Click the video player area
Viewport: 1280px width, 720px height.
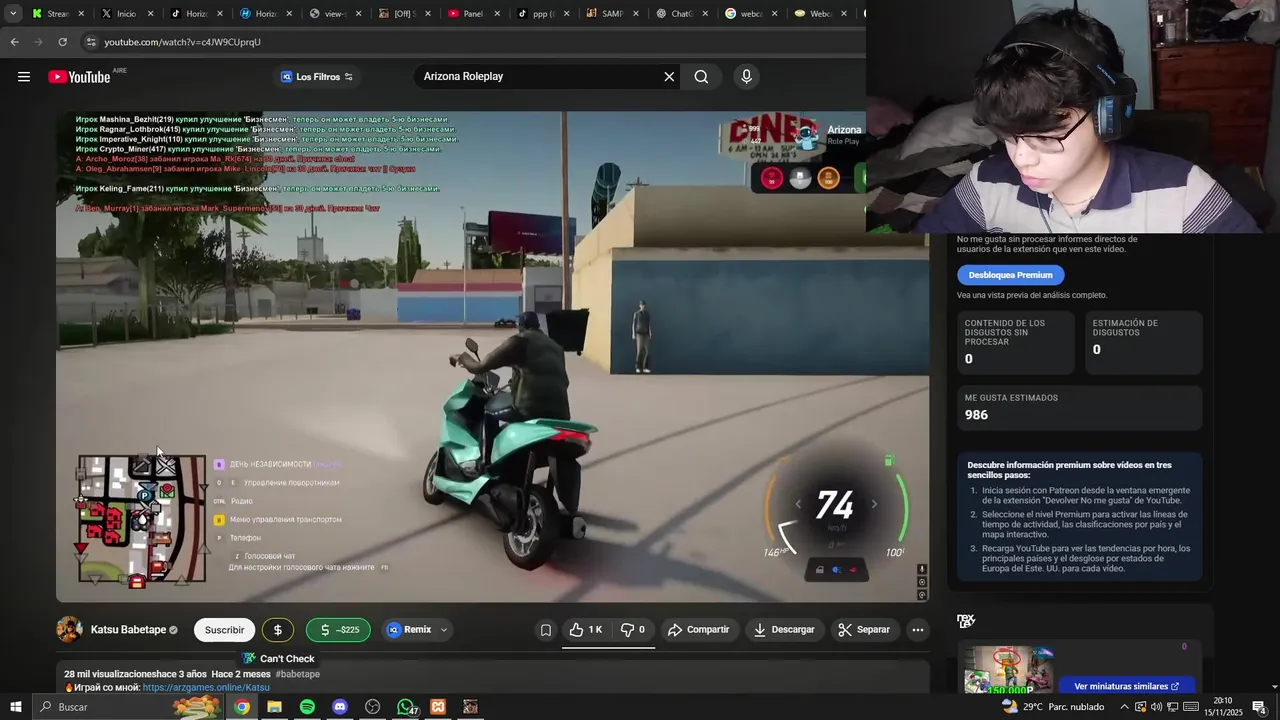click(x=492, y=356)
